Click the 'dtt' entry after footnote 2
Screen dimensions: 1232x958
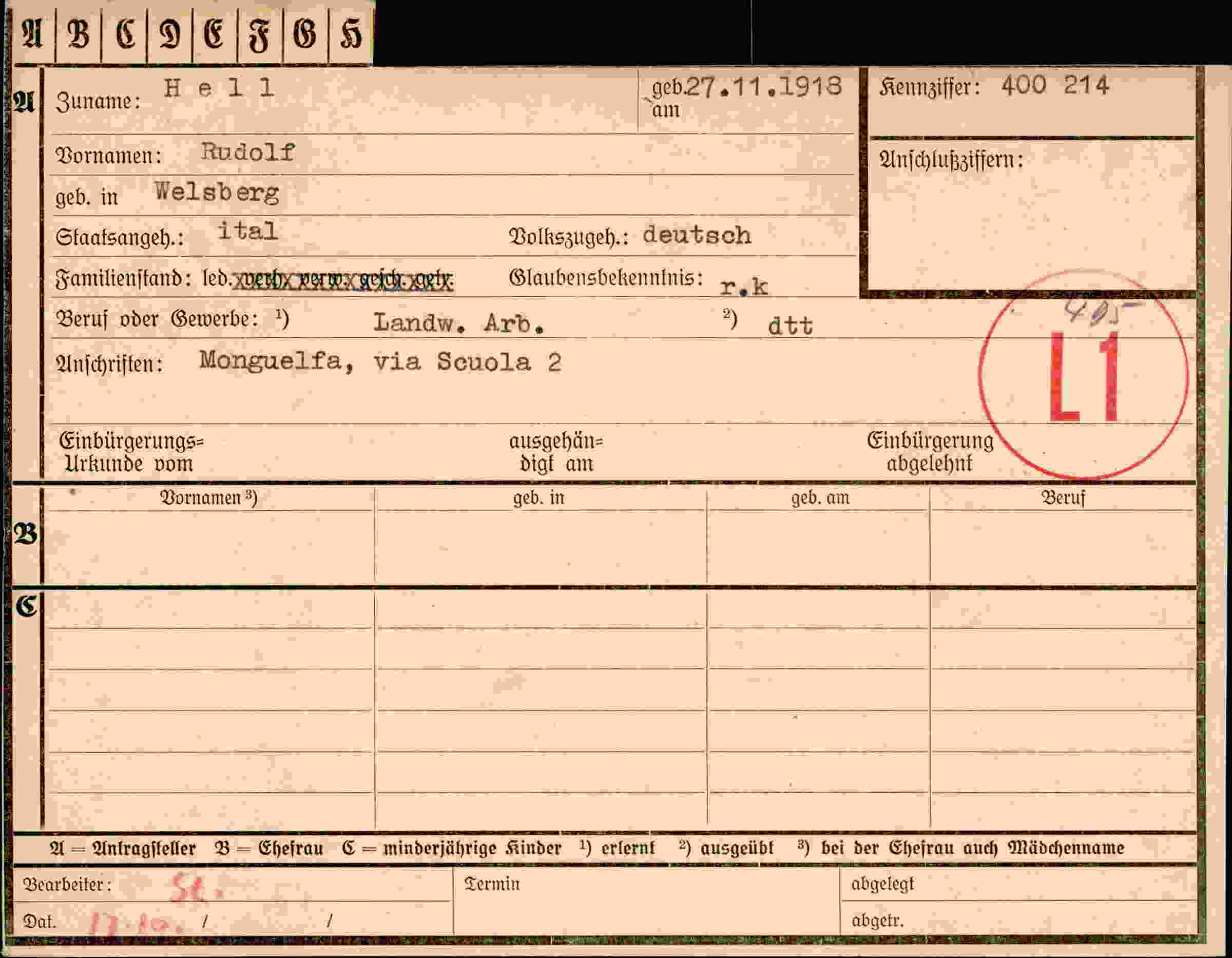(x=791, y=325)
